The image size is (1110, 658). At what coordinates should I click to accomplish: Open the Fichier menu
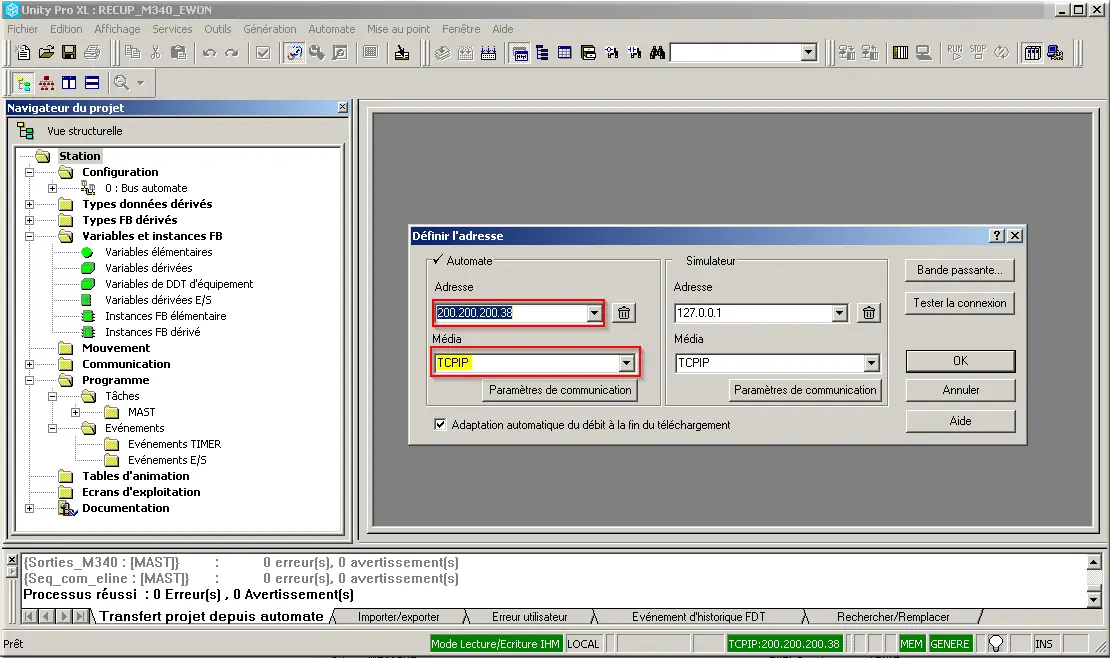[23, 29]
